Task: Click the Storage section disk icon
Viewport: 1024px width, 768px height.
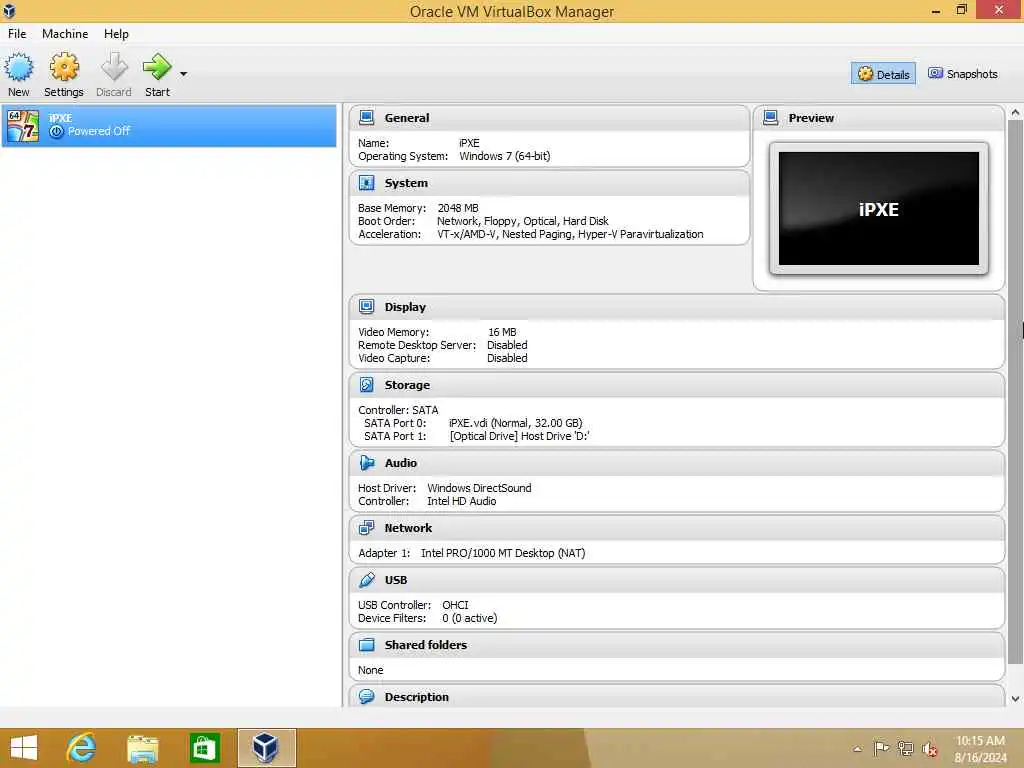Action: (366, 385)
